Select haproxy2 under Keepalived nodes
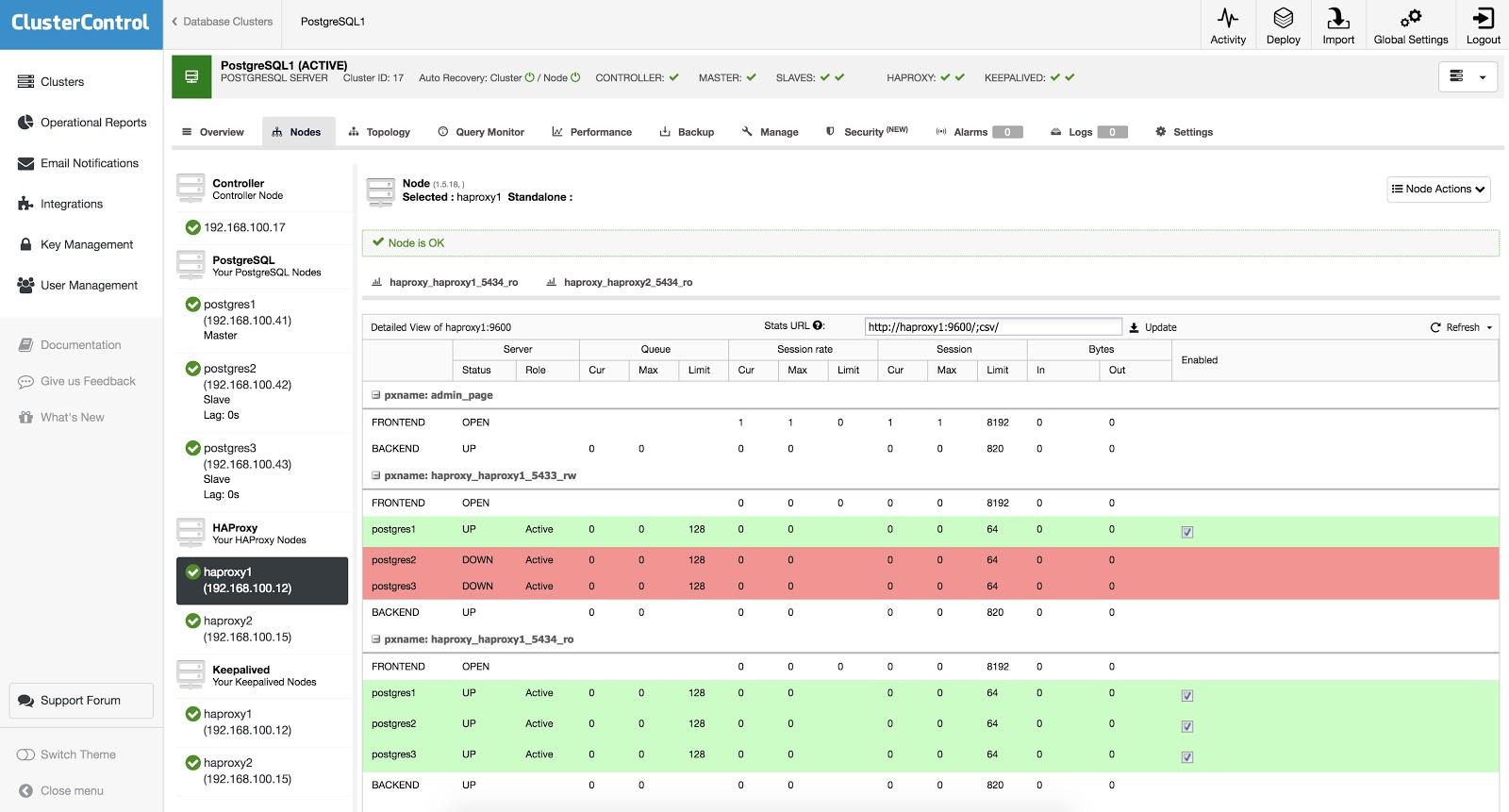The width and height of the screenshot is (1509, 812). (x=261, y=771)
